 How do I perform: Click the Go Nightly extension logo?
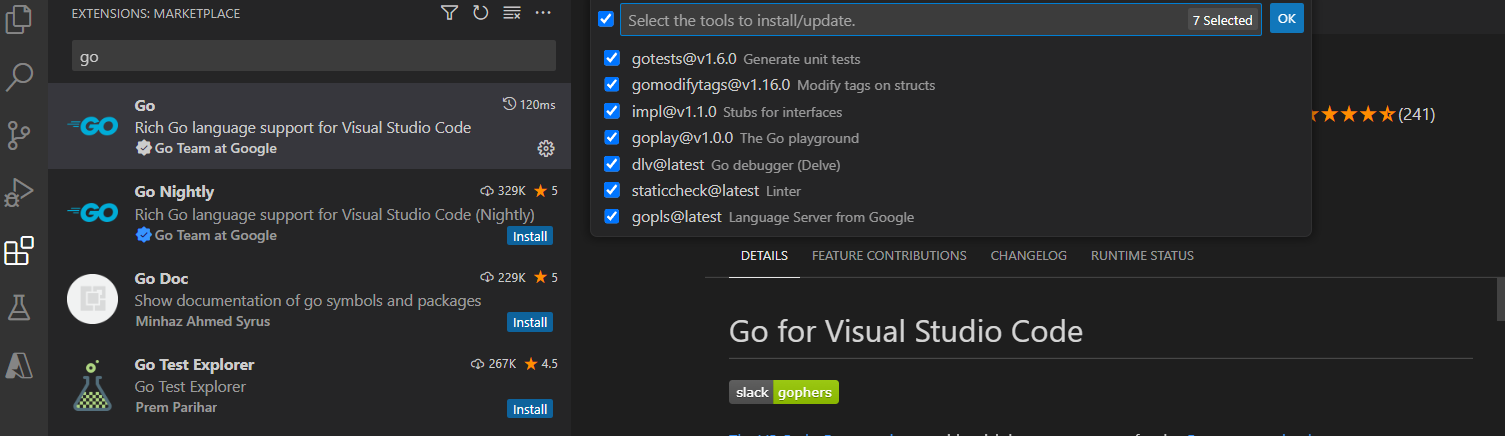click(93, 212)
